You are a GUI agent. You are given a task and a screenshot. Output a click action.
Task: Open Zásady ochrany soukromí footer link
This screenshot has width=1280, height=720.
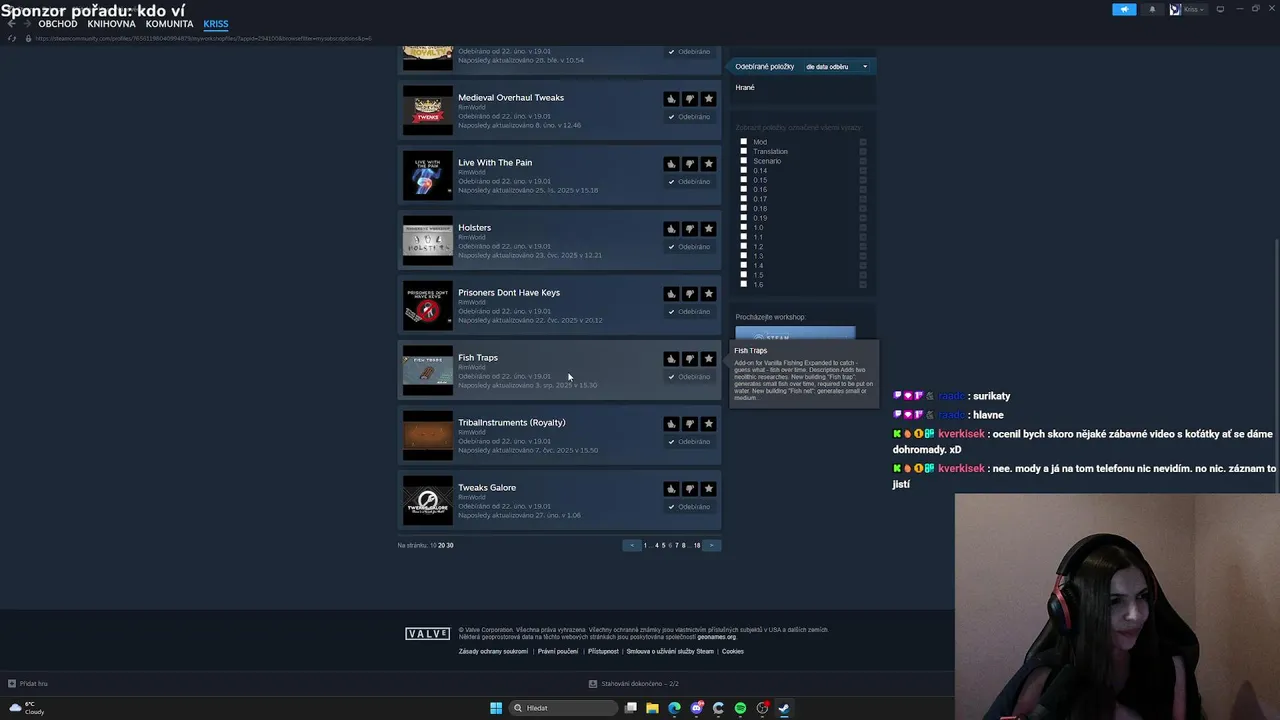pos(493,651)
